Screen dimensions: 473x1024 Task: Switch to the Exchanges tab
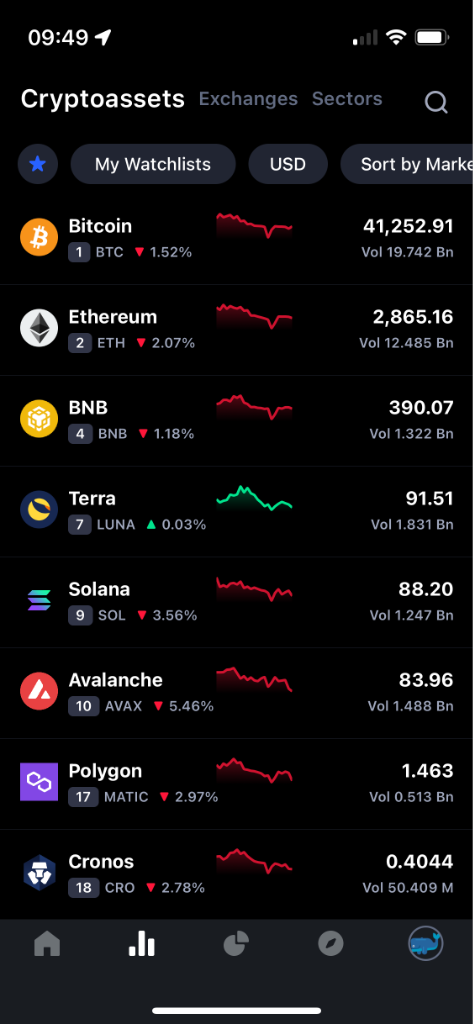[248, 99]
